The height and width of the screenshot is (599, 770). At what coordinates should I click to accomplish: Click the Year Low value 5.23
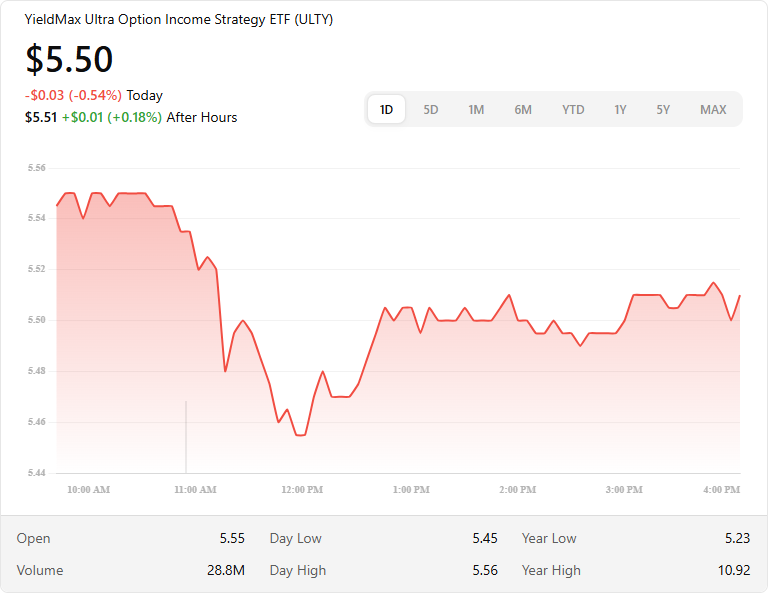coord(737,538)
